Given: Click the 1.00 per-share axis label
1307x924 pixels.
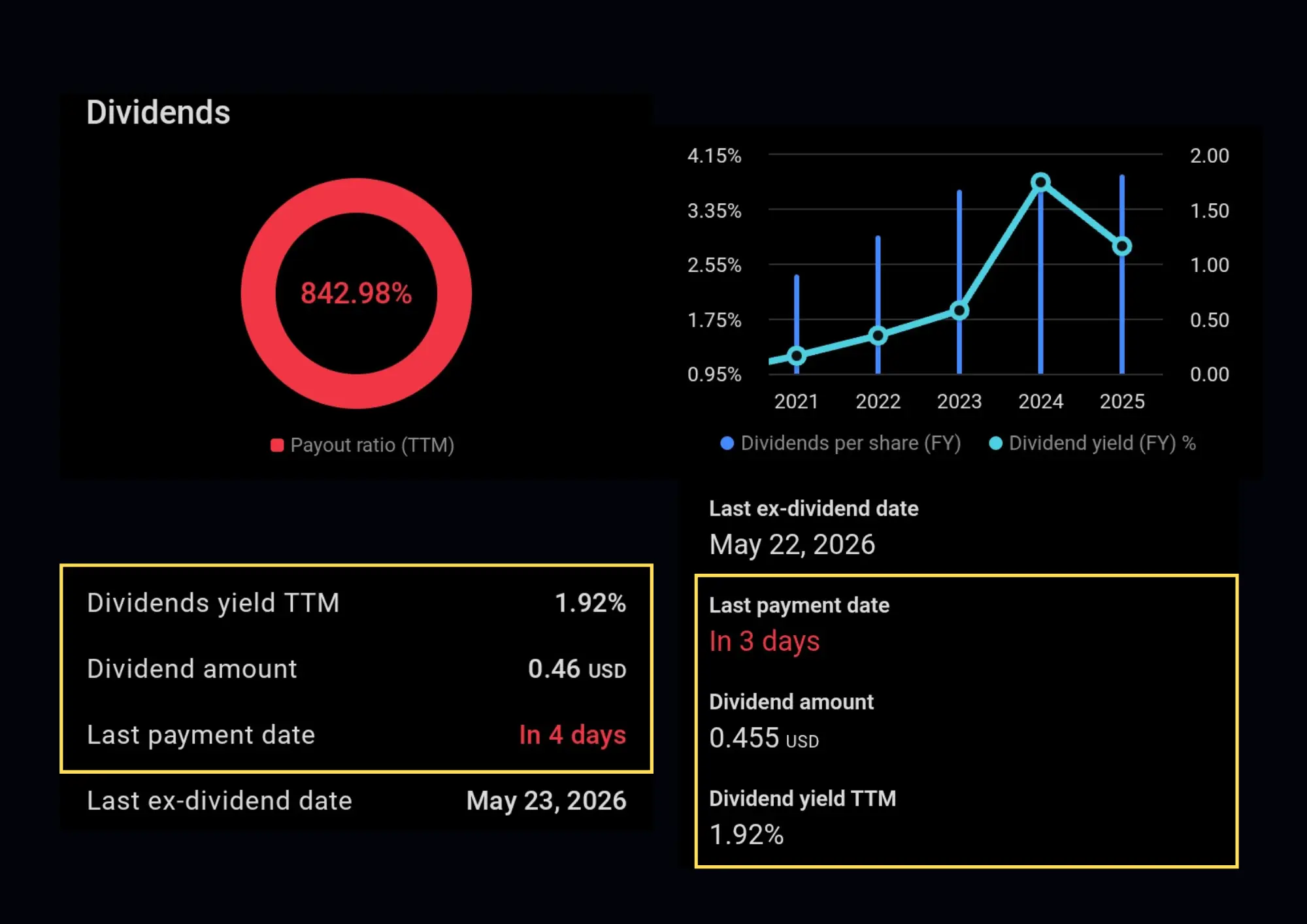Looking at the screenshot, I should (x=1209, y=265).
